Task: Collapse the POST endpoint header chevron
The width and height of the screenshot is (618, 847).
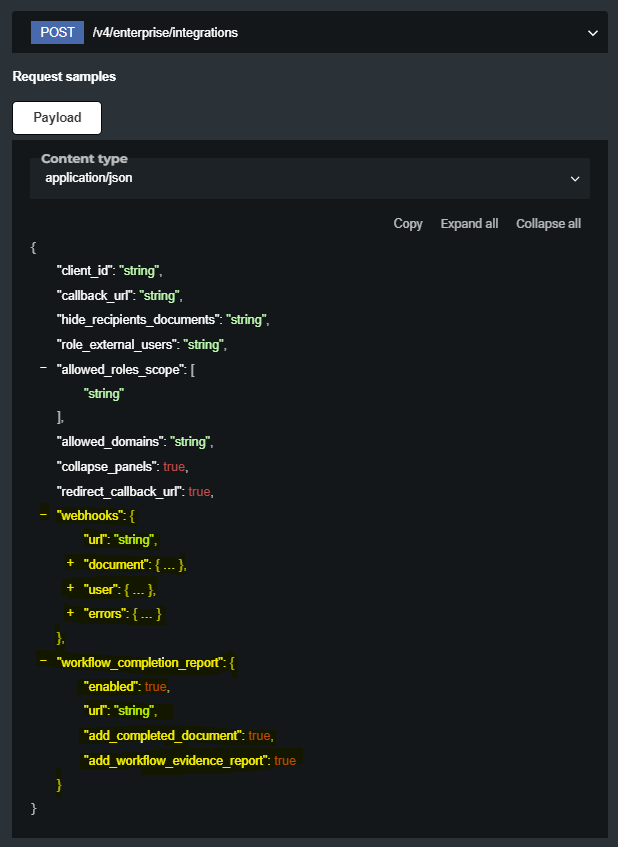Action: coord(593,33)
